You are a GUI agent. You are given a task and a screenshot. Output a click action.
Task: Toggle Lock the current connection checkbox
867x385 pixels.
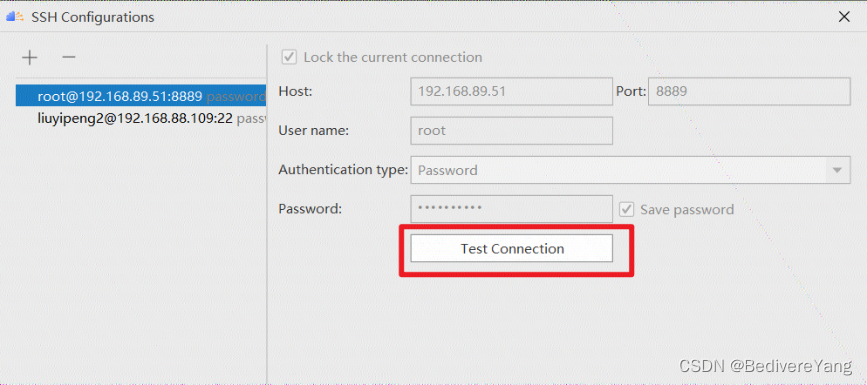(x=289, y=57)
